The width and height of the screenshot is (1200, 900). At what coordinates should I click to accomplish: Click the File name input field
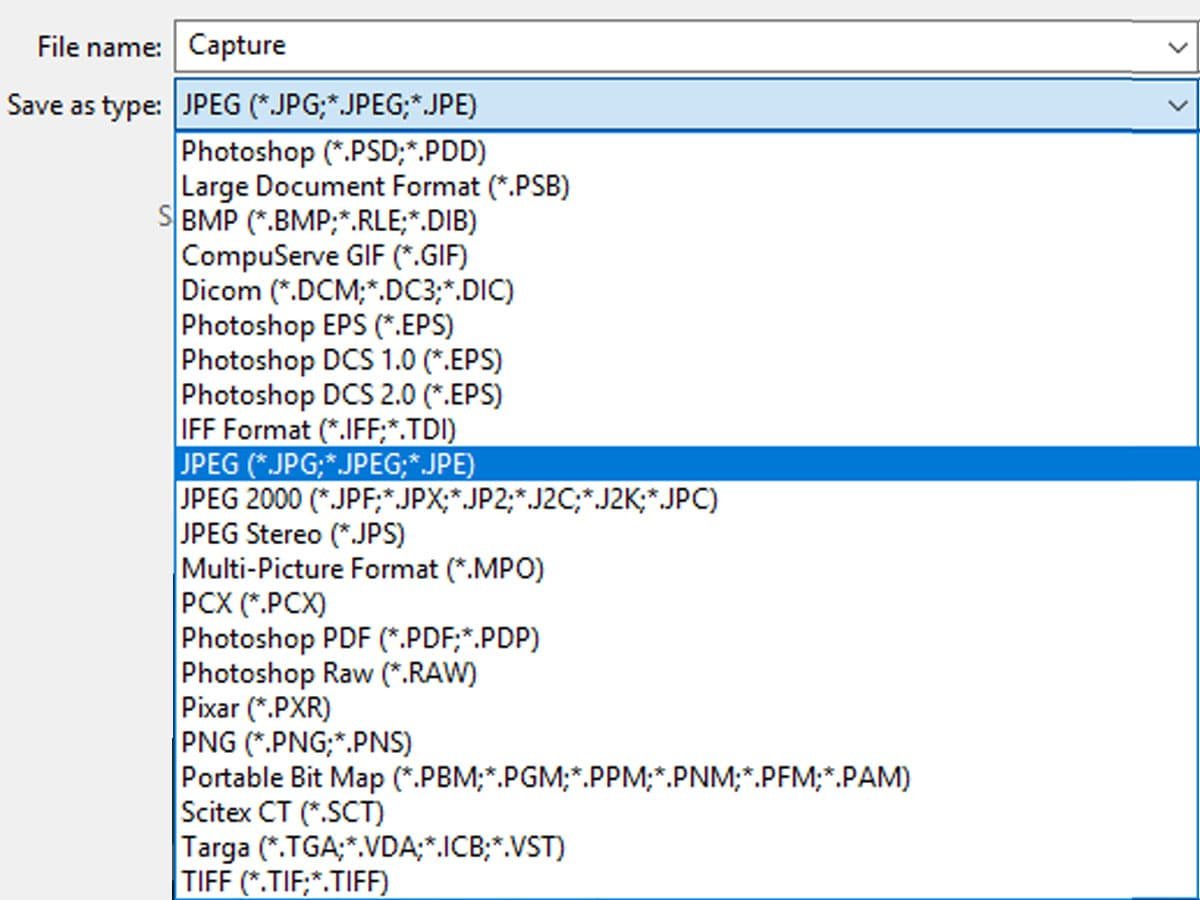pyautogui.click(x=685, y=46)
